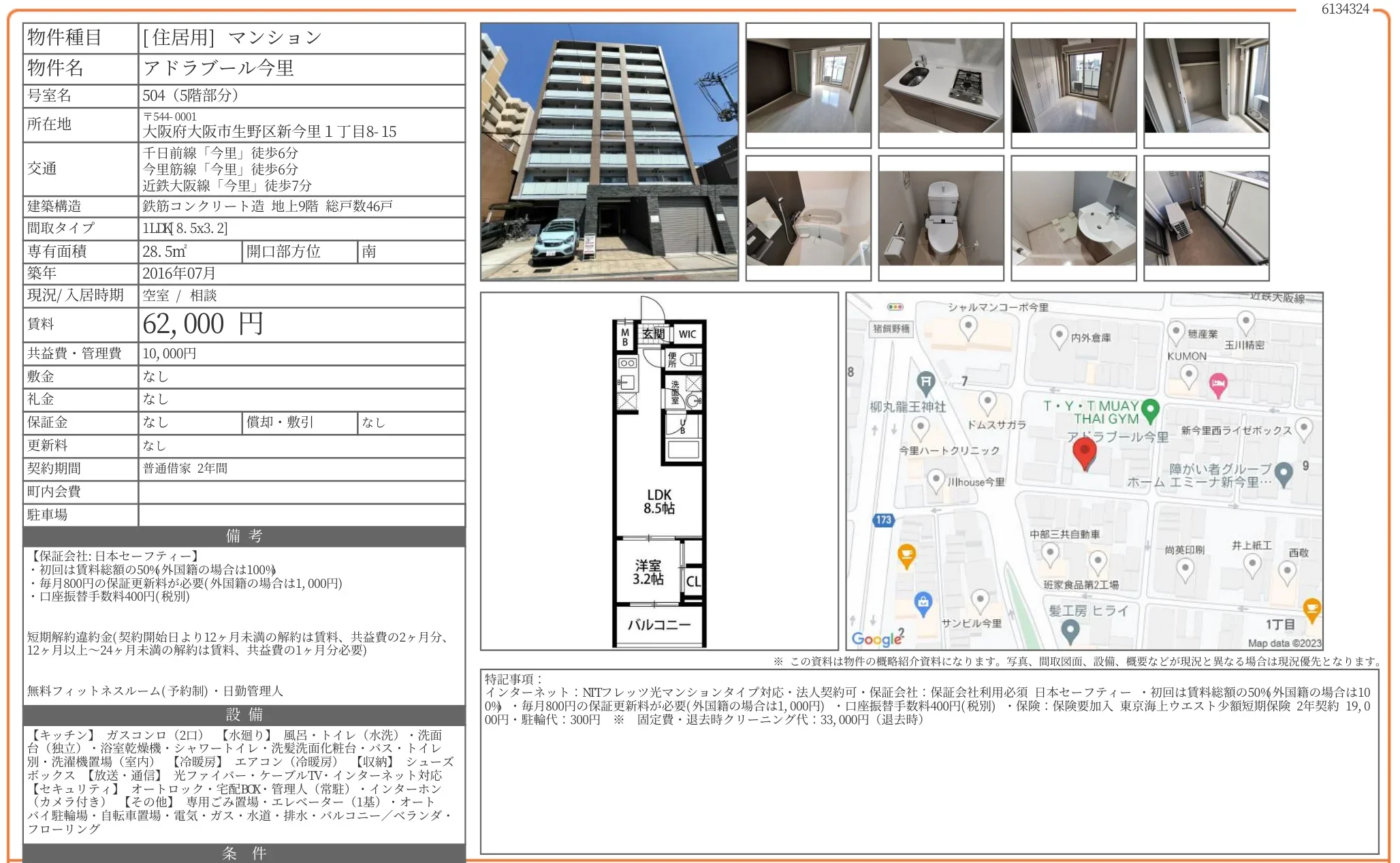Select the 髪工房ヒライ map pin
Image resolution: width=1400 pixels, height=863 pixels.
pyautogui.click(x=1070, y=631)
